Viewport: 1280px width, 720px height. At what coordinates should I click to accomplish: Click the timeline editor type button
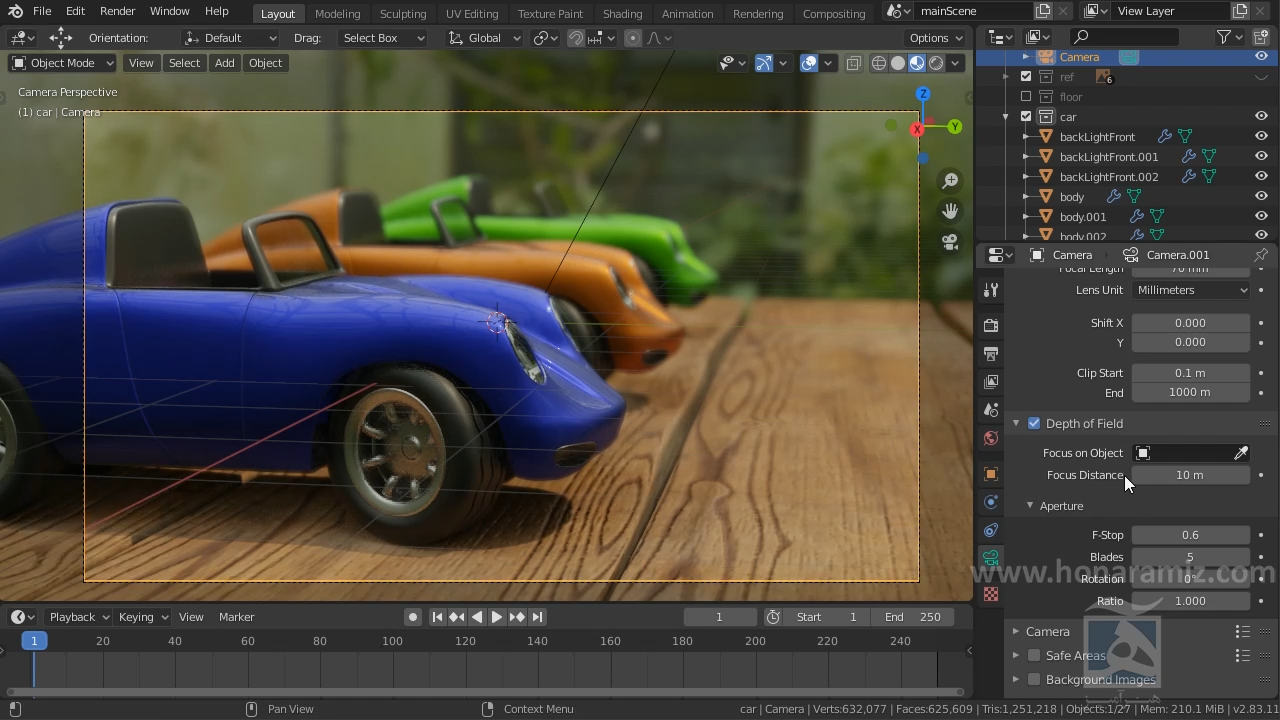pos(21,617)
